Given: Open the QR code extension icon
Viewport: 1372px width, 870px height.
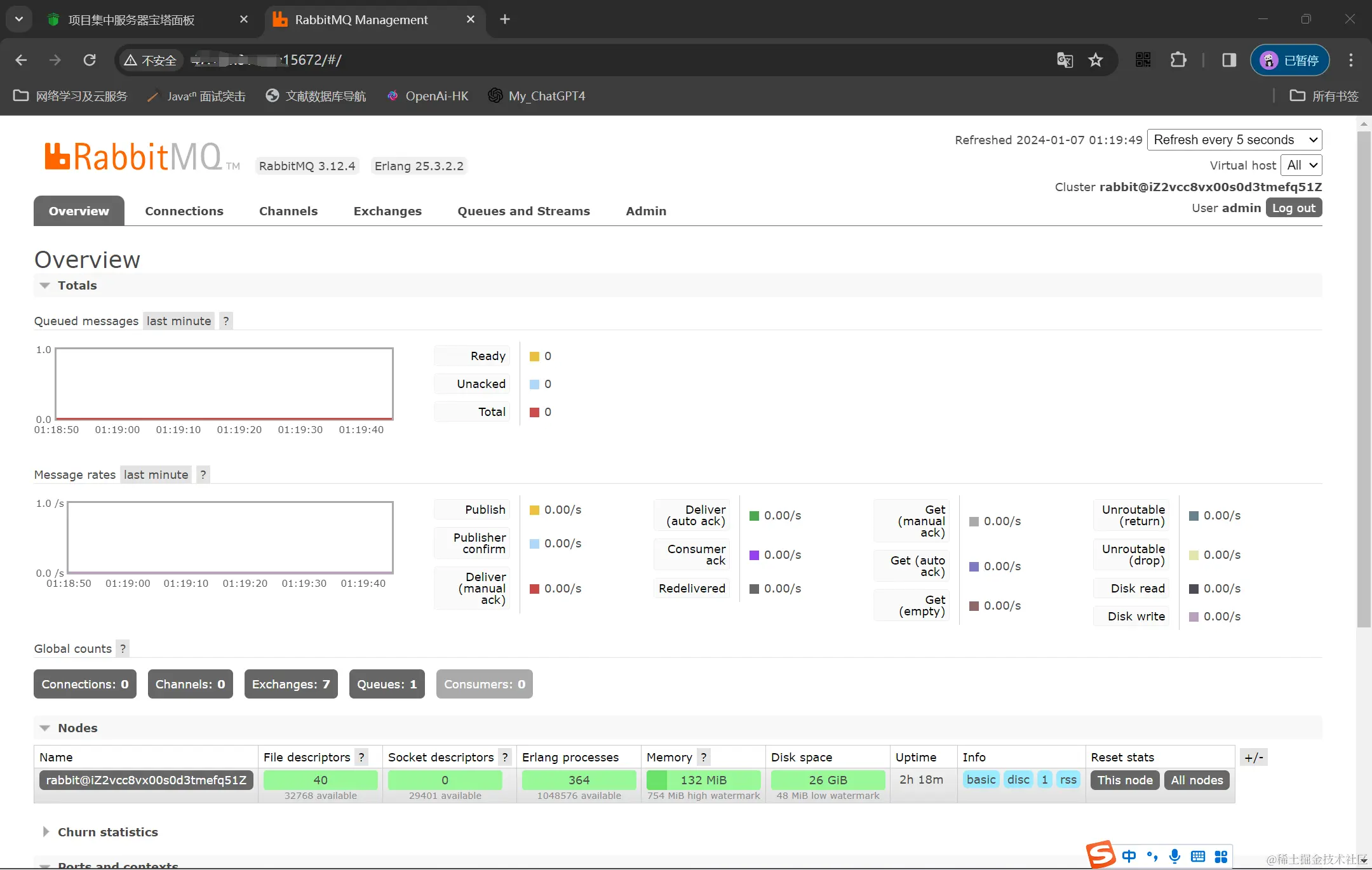Looking at the screenshot, I should point(1143,60).
